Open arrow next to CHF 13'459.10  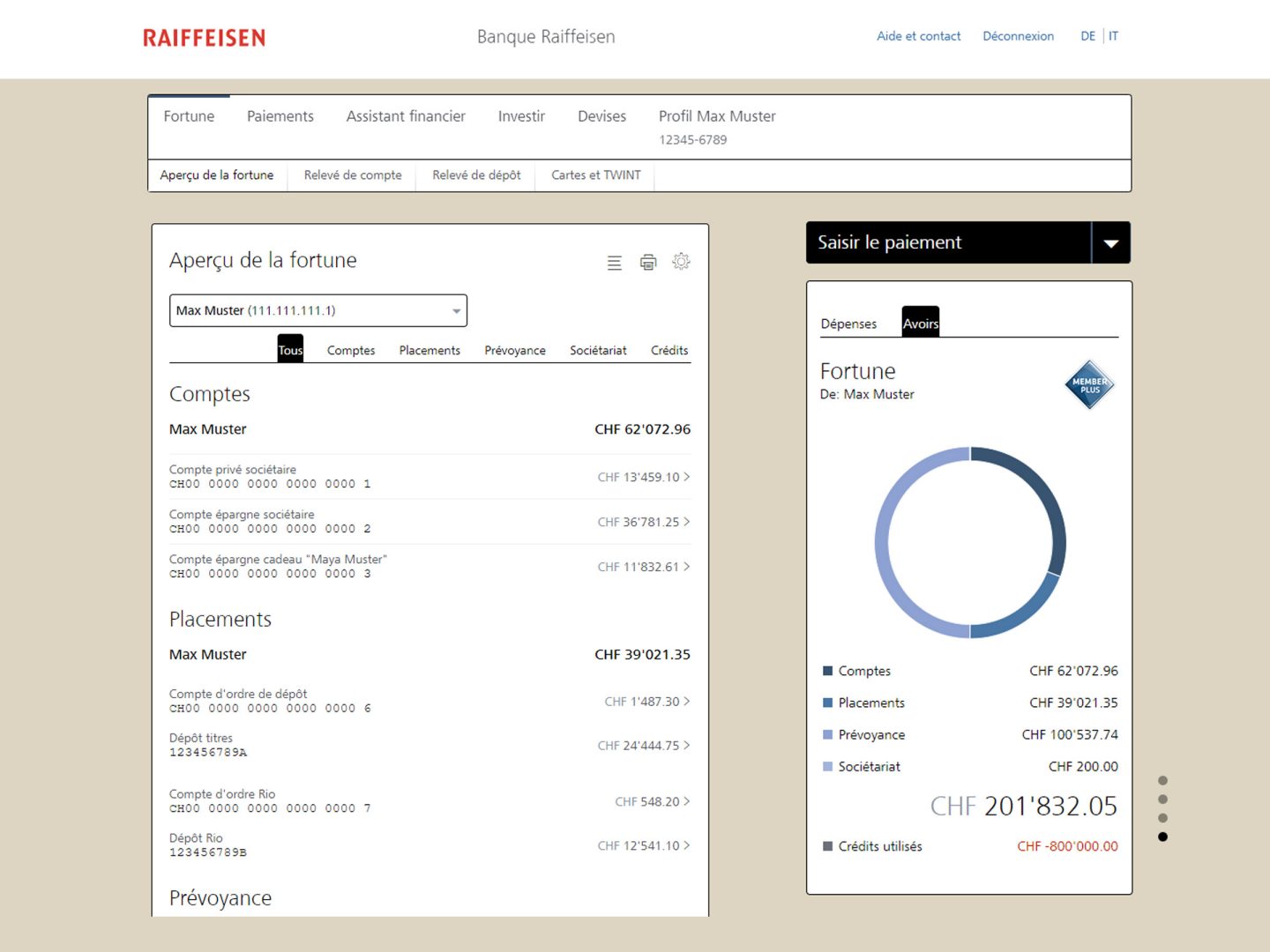687,477
